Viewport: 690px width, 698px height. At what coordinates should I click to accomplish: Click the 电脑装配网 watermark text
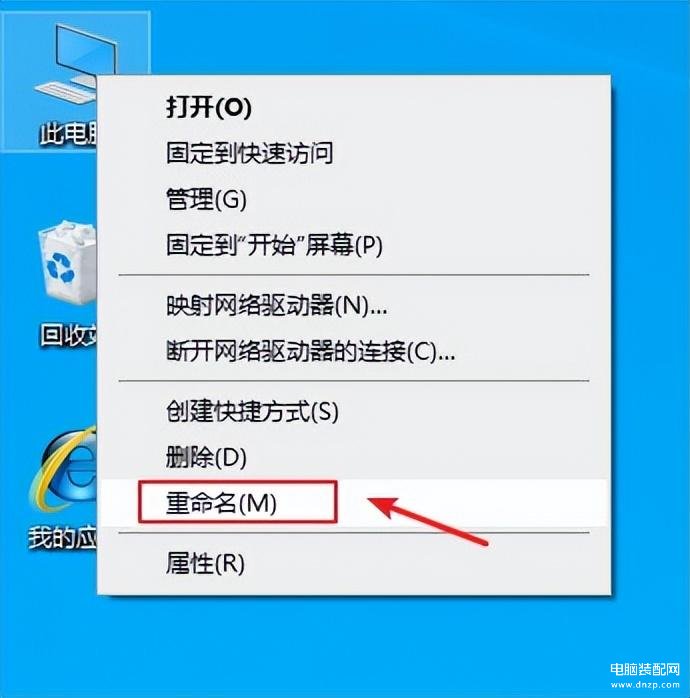tap(645, 669)
